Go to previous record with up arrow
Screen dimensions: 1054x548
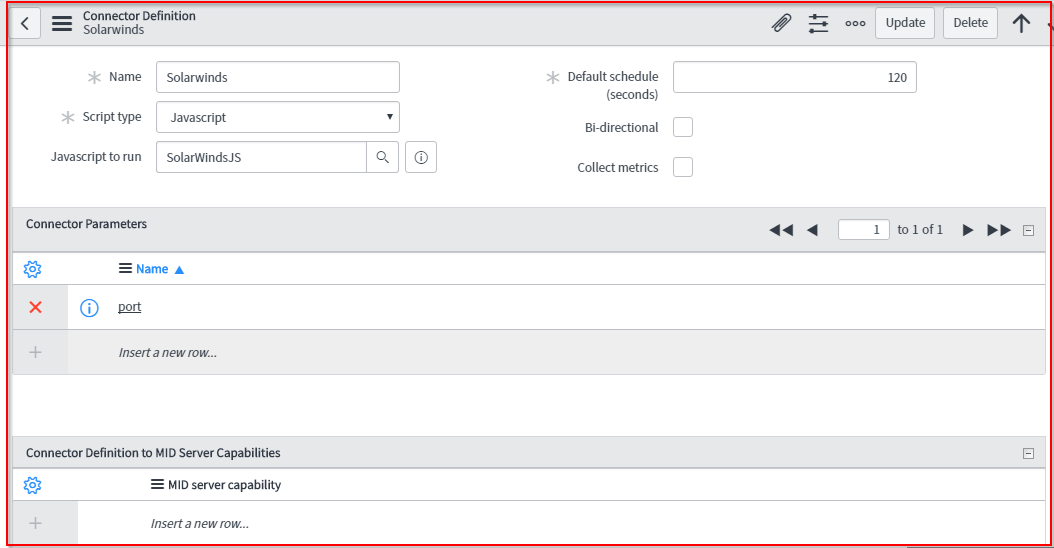coord(1021,23)
